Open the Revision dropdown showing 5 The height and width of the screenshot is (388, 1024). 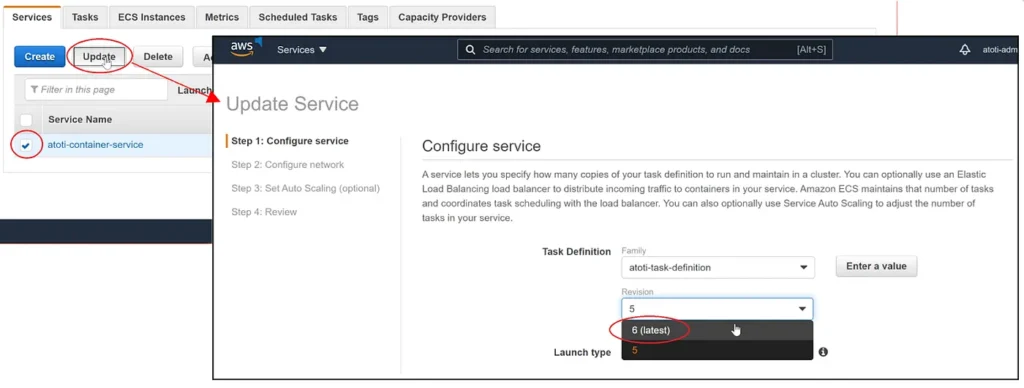[717, 309]
